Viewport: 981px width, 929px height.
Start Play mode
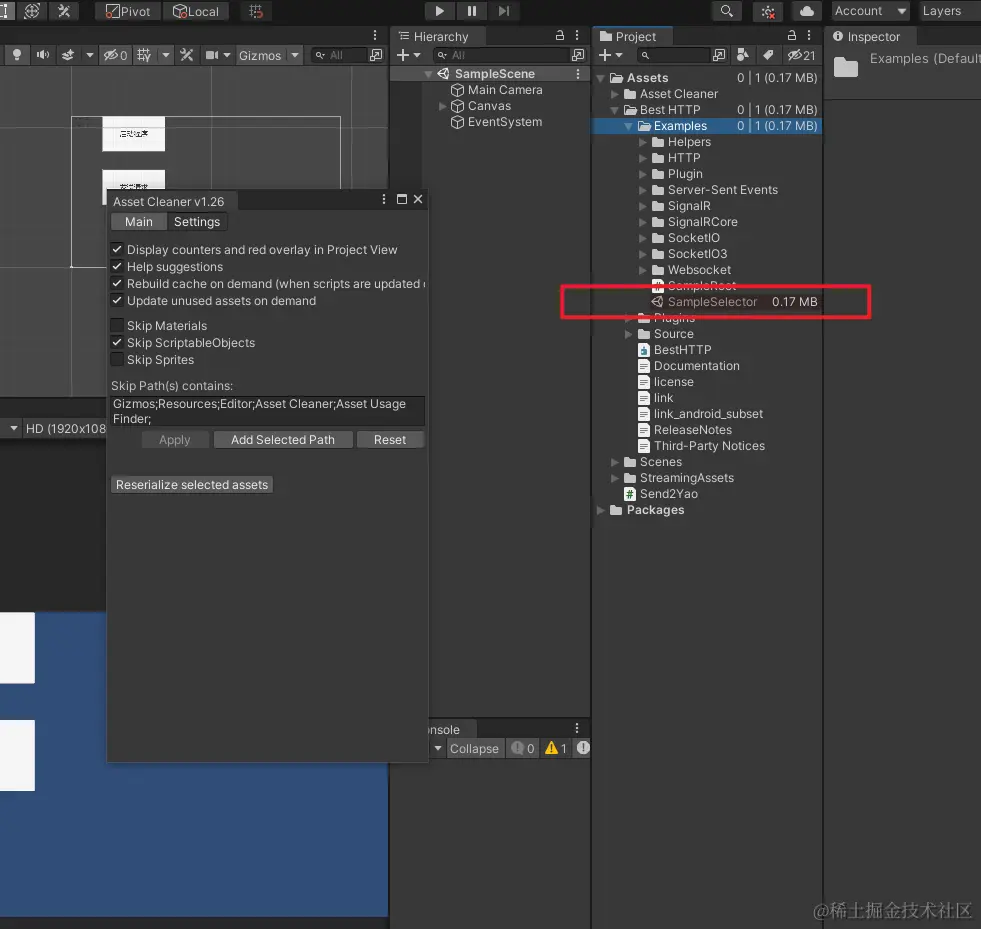tap(439, 11)
